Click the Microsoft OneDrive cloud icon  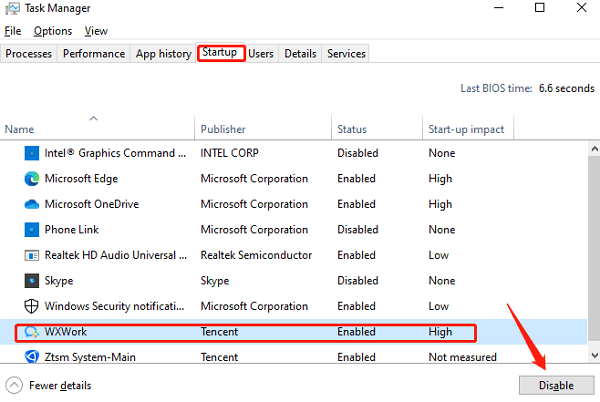[x=30, y=204]
